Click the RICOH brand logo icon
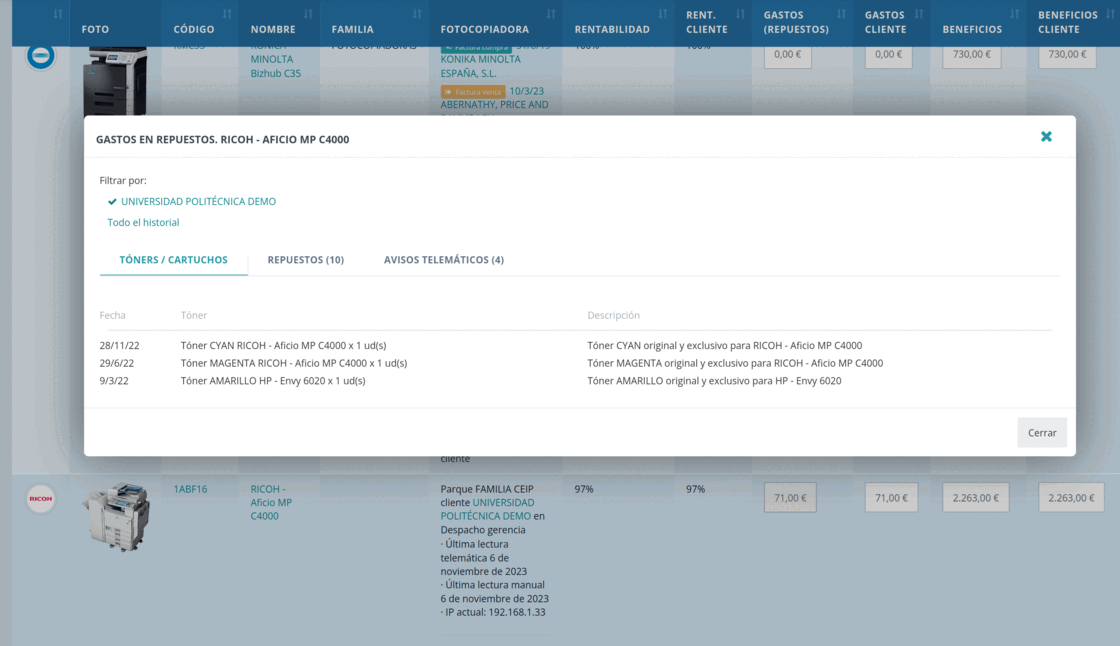 (x=41, y=498)
